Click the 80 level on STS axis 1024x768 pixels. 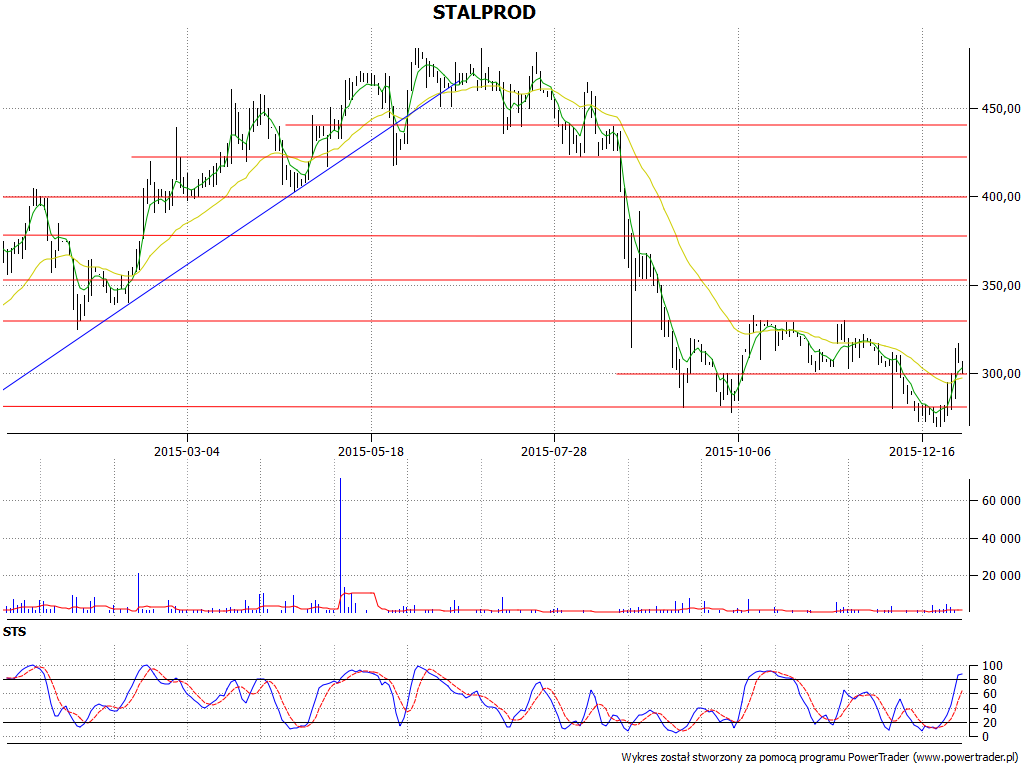pyautogui.click(x=989, y=680)
